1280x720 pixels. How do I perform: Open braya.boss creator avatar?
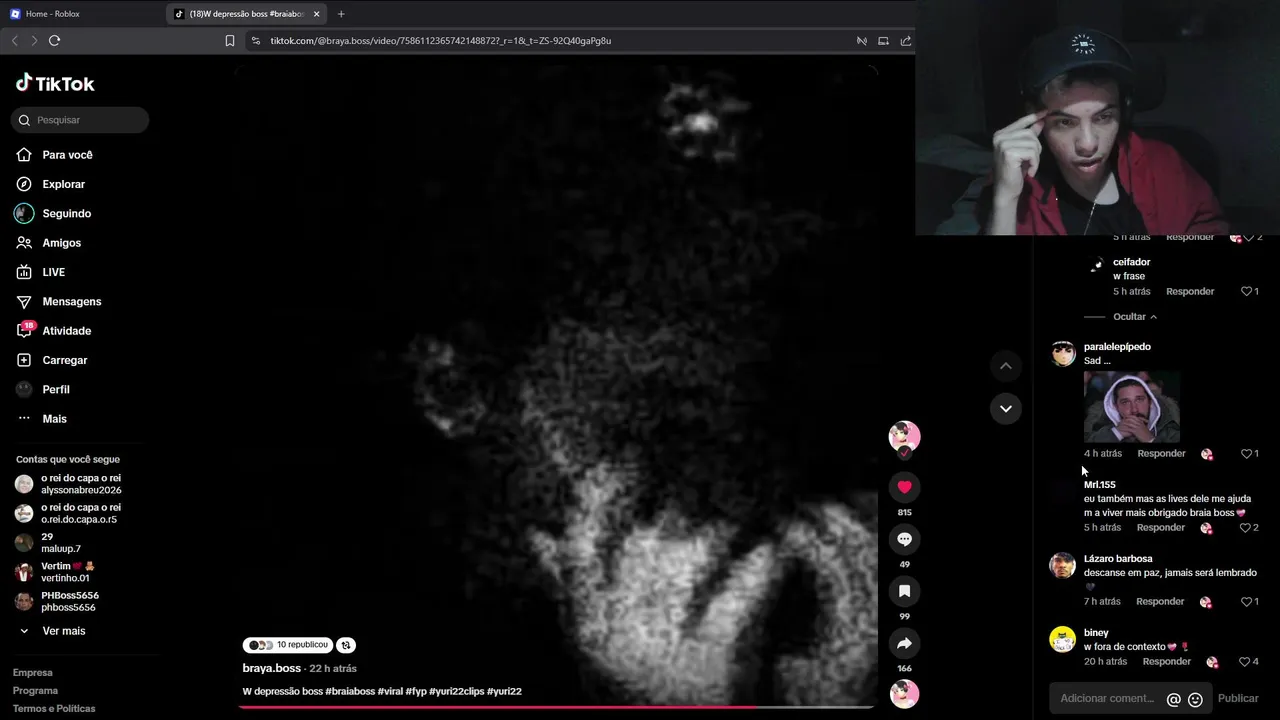pos(904,436)
